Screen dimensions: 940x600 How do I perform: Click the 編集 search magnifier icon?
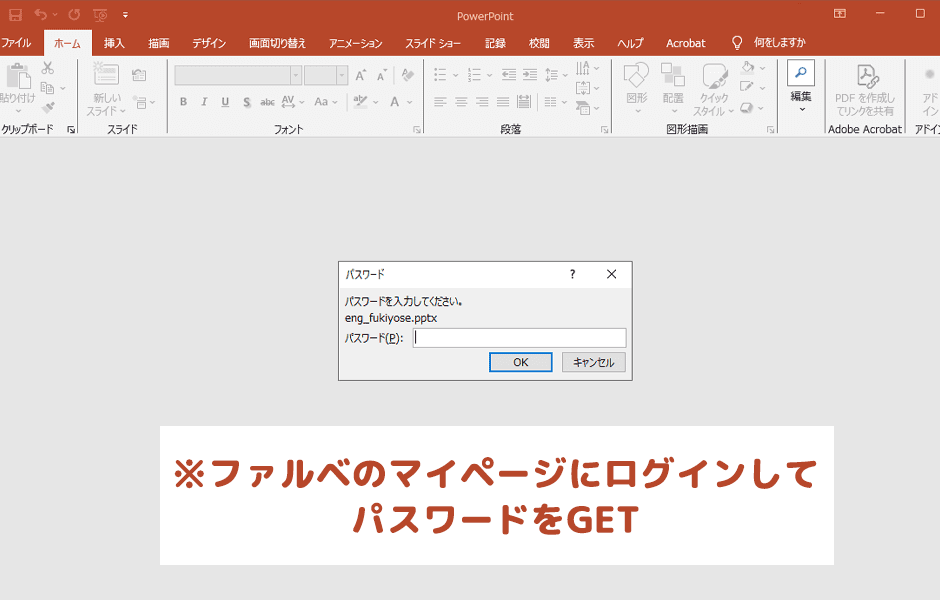801,73
